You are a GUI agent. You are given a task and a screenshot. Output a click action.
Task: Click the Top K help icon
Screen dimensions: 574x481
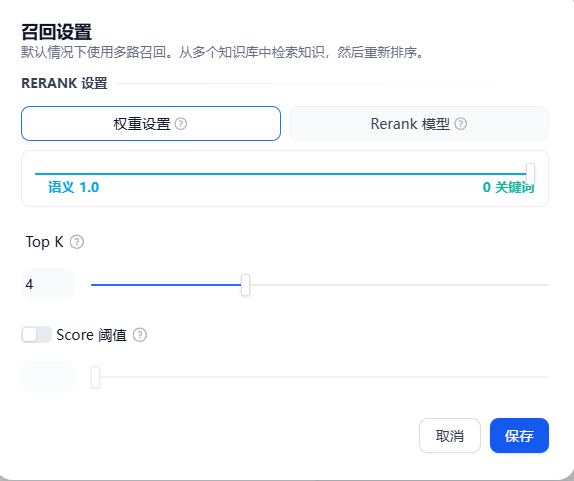(77, 242)
